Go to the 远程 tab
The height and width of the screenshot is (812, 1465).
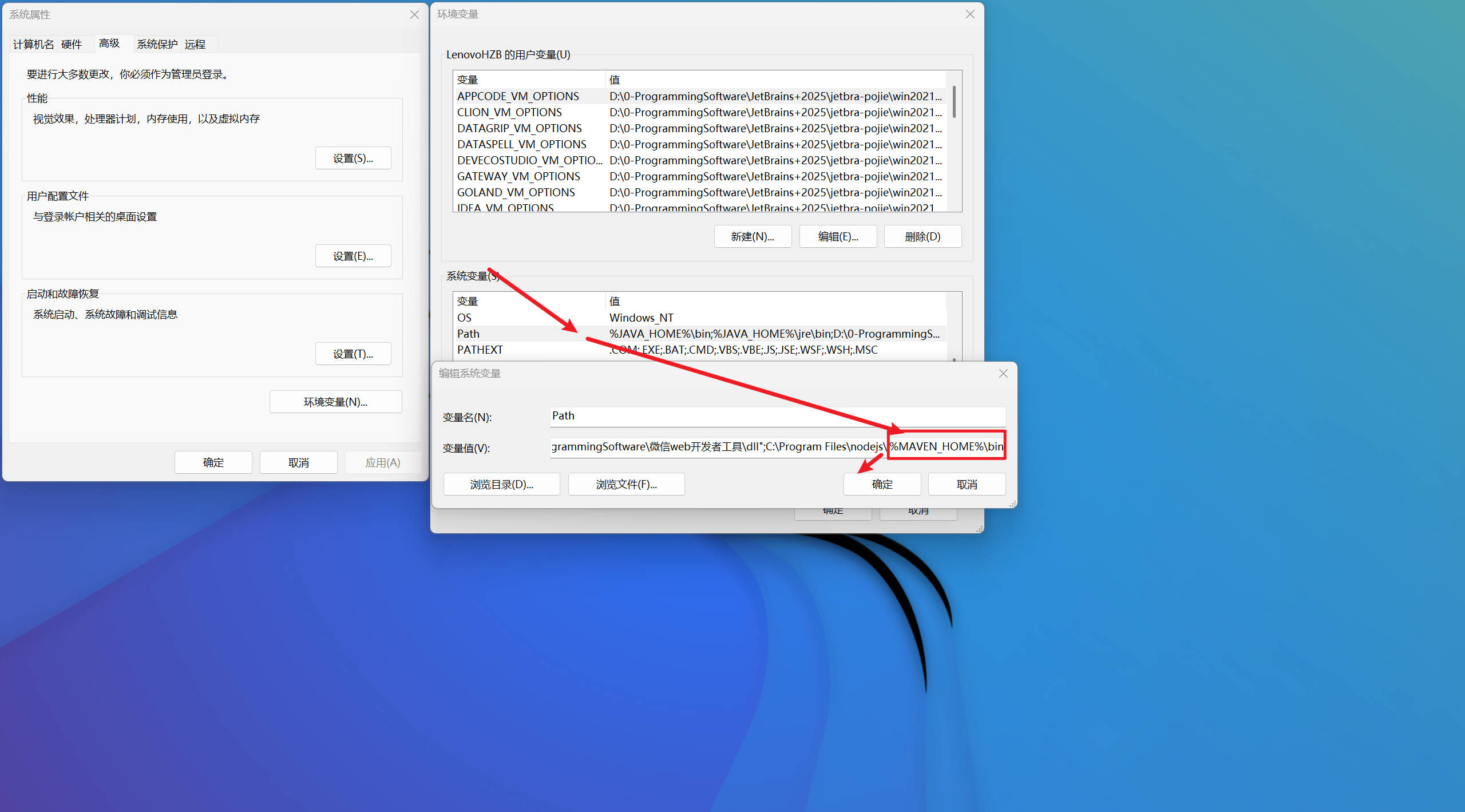[x=195, y=44]
